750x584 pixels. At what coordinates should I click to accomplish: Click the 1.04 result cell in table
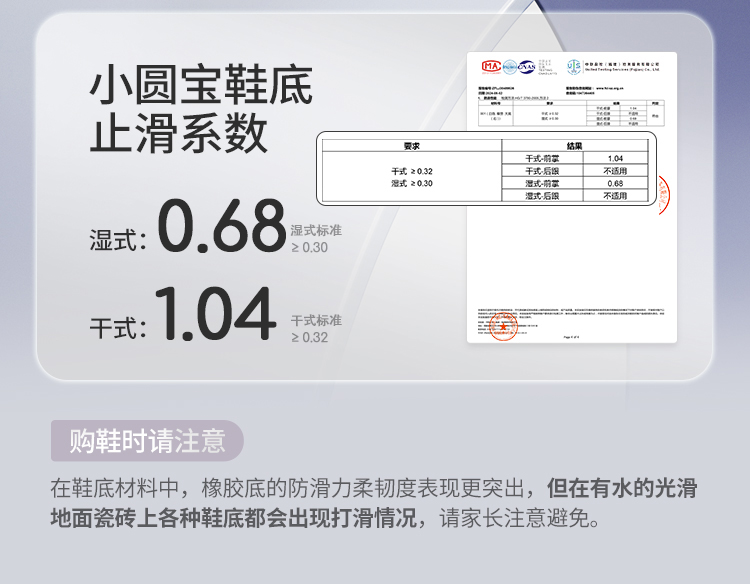[x=616, y=158]
